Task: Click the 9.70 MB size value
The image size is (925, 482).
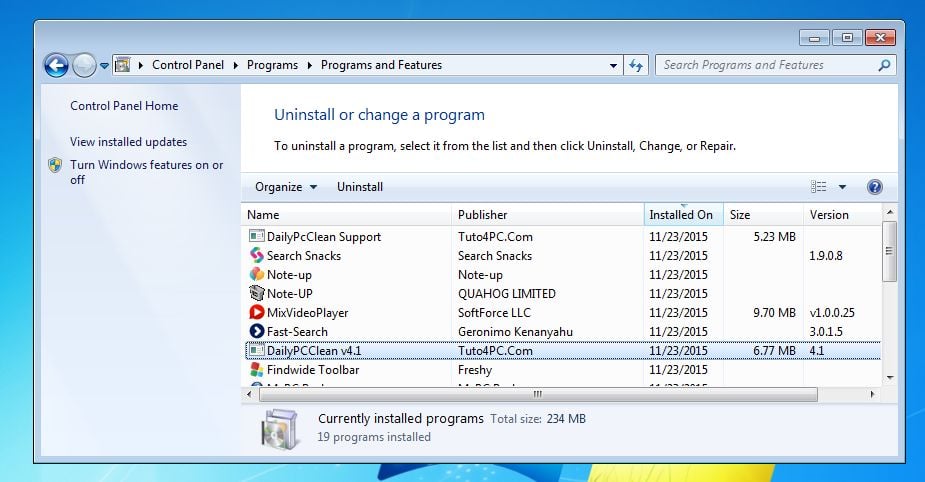Action: [774, 313]
